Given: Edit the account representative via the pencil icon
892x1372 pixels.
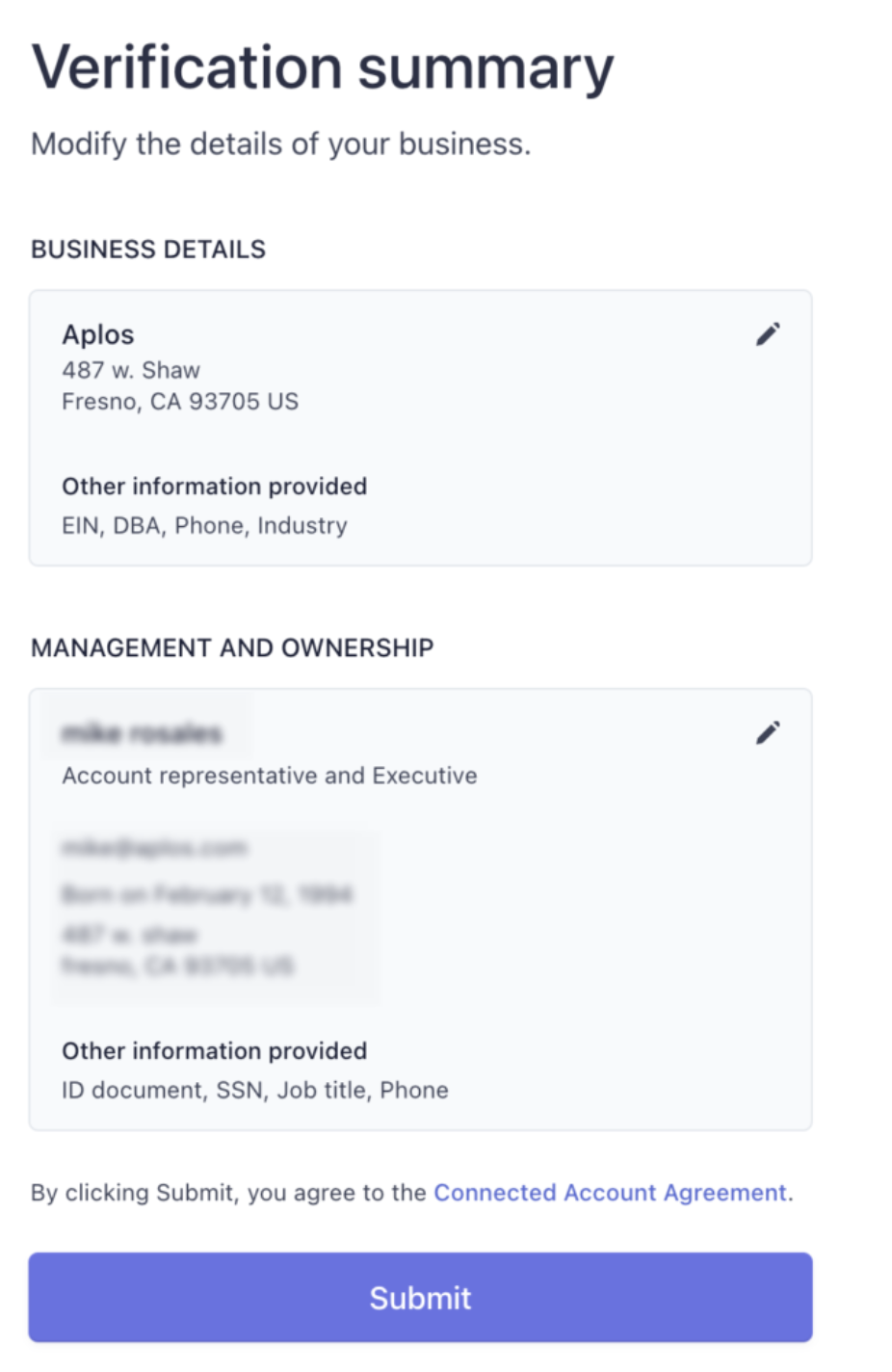Looking at the screenshot, I should (768, 733).
